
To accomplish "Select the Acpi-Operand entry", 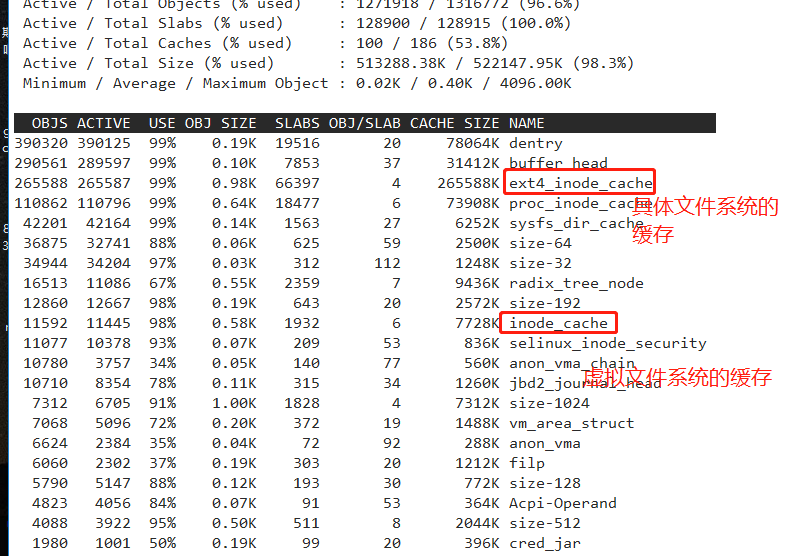I will [562, 503].
